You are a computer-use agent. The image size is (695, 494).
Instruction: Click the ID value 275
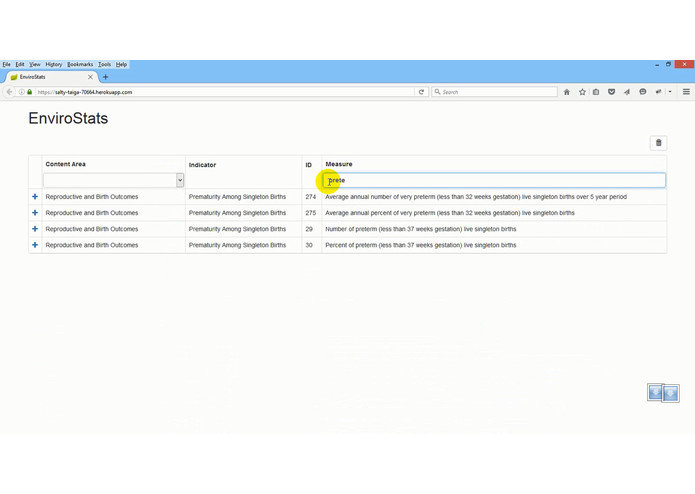coord(311,213)
